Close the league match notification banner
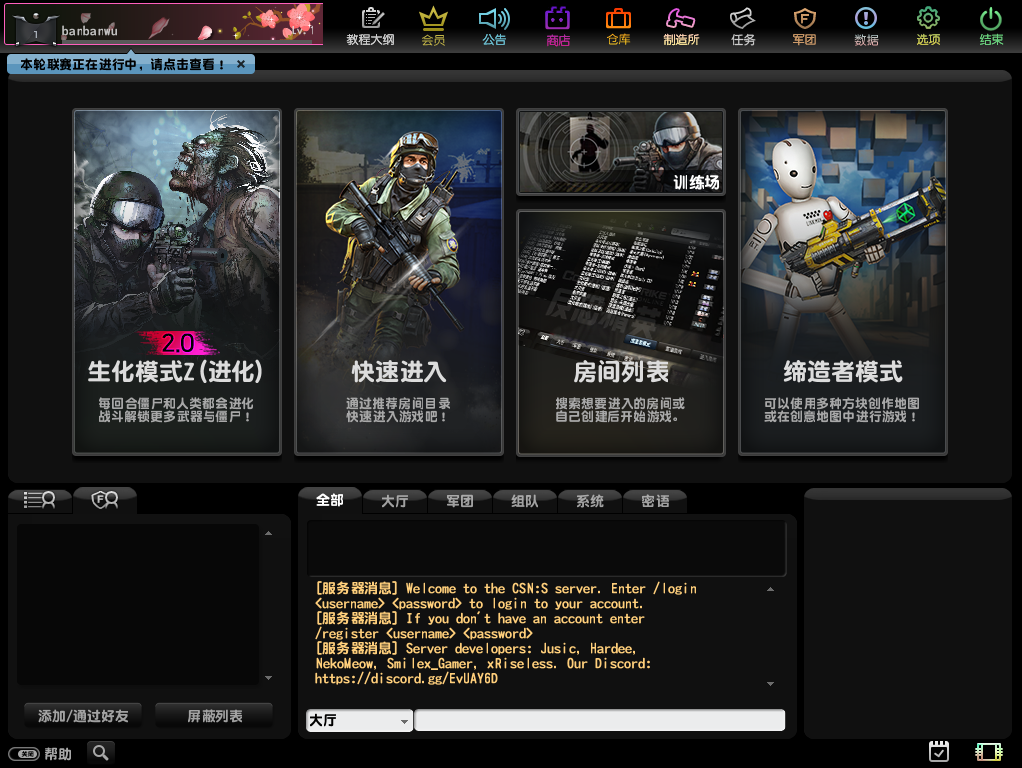This screenshot has width=1022, height=768. click(x=241, y=64)
